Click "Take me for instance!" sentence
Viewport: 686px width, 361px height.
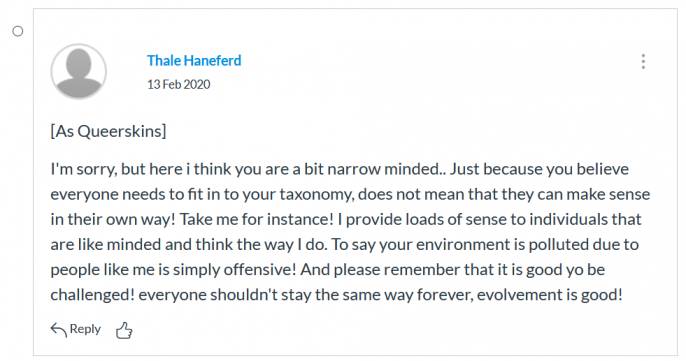(257, 219)
